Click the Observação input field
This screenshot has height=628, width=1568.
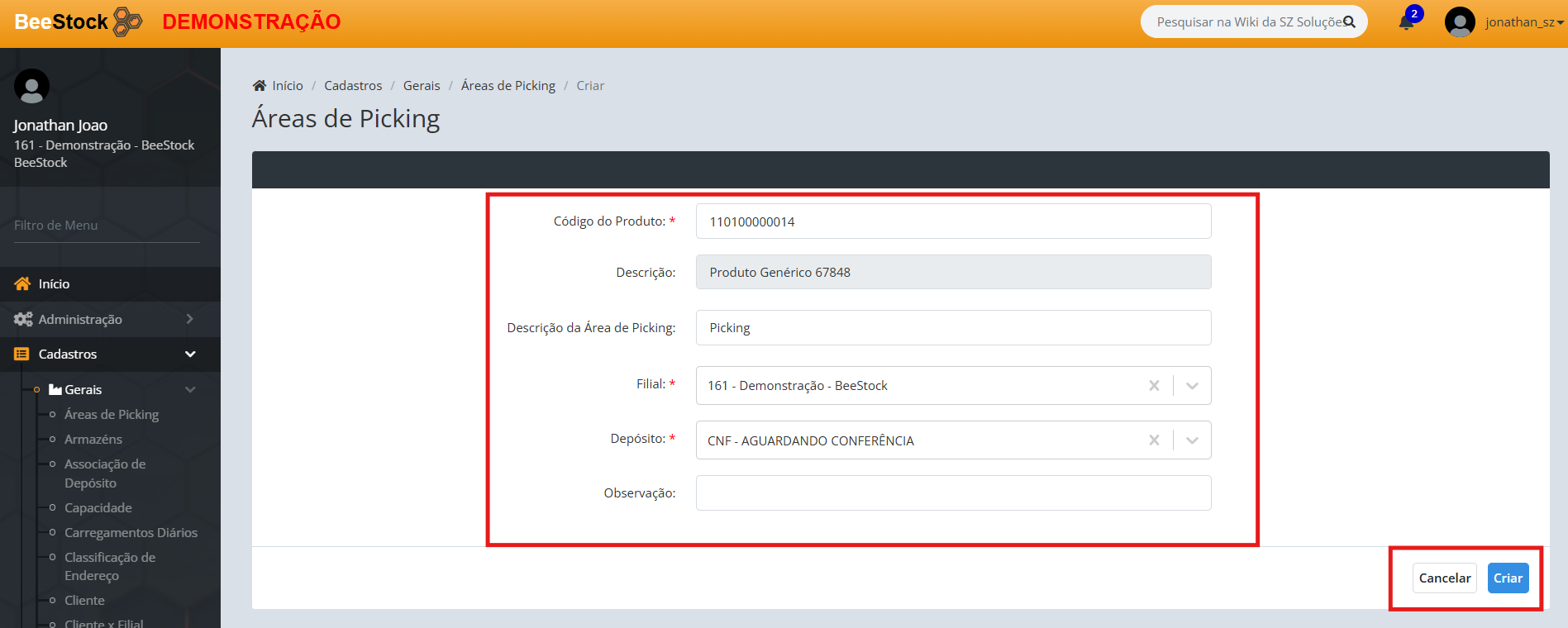[953, 493]
